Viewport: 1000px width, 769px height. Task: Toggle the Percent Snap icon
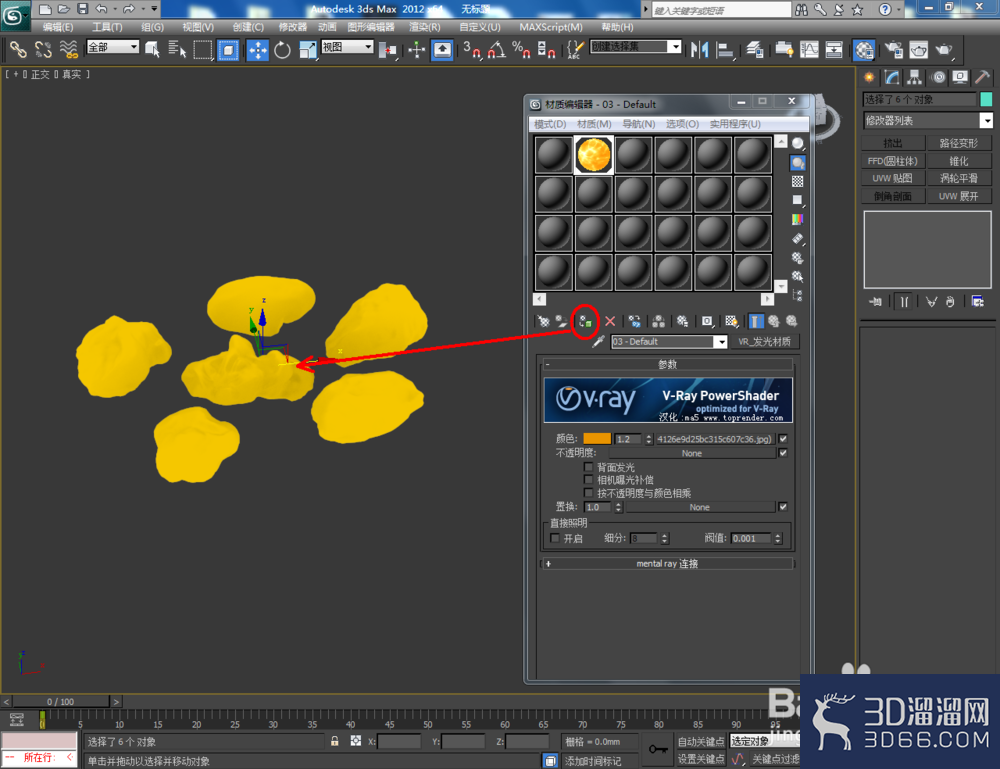click(522, 50)
